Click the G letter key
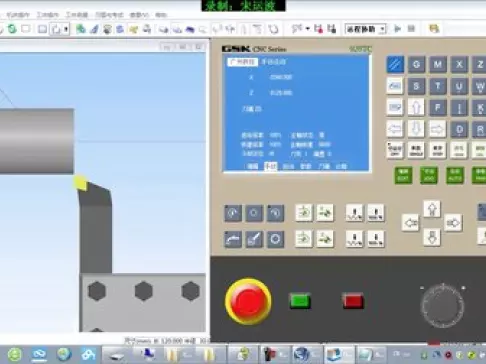 (416, 64)
